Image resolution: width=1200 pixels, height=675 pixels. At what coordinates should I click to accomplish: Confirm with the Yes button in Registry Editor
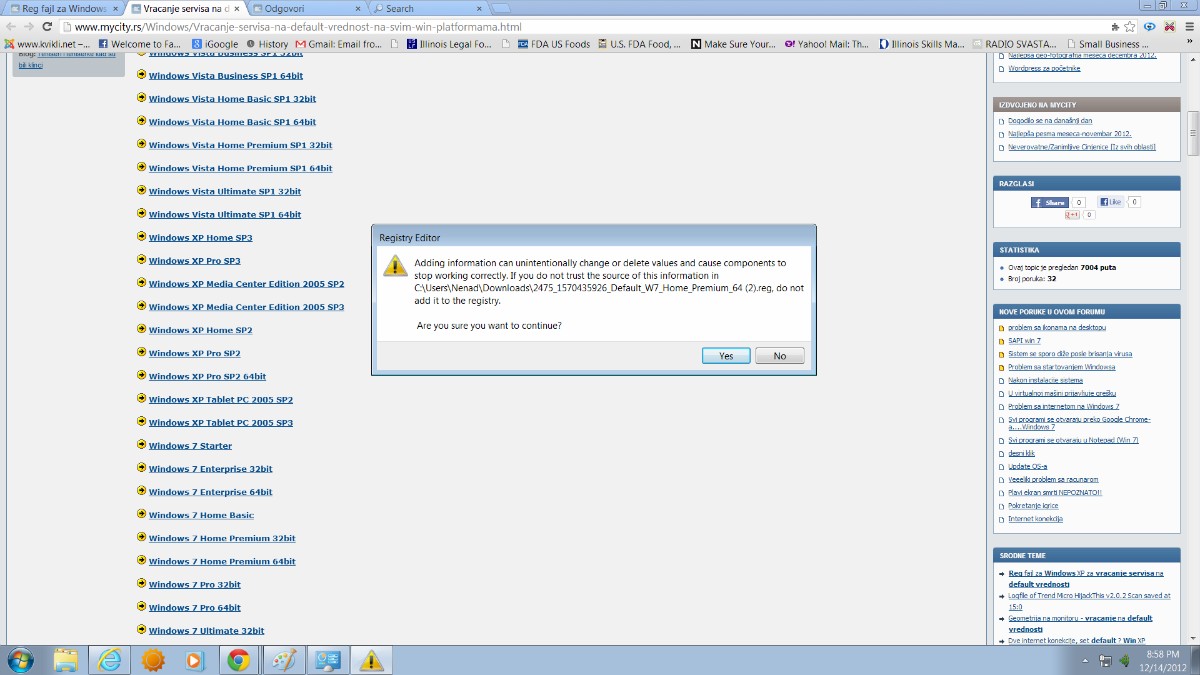[726, 356]
